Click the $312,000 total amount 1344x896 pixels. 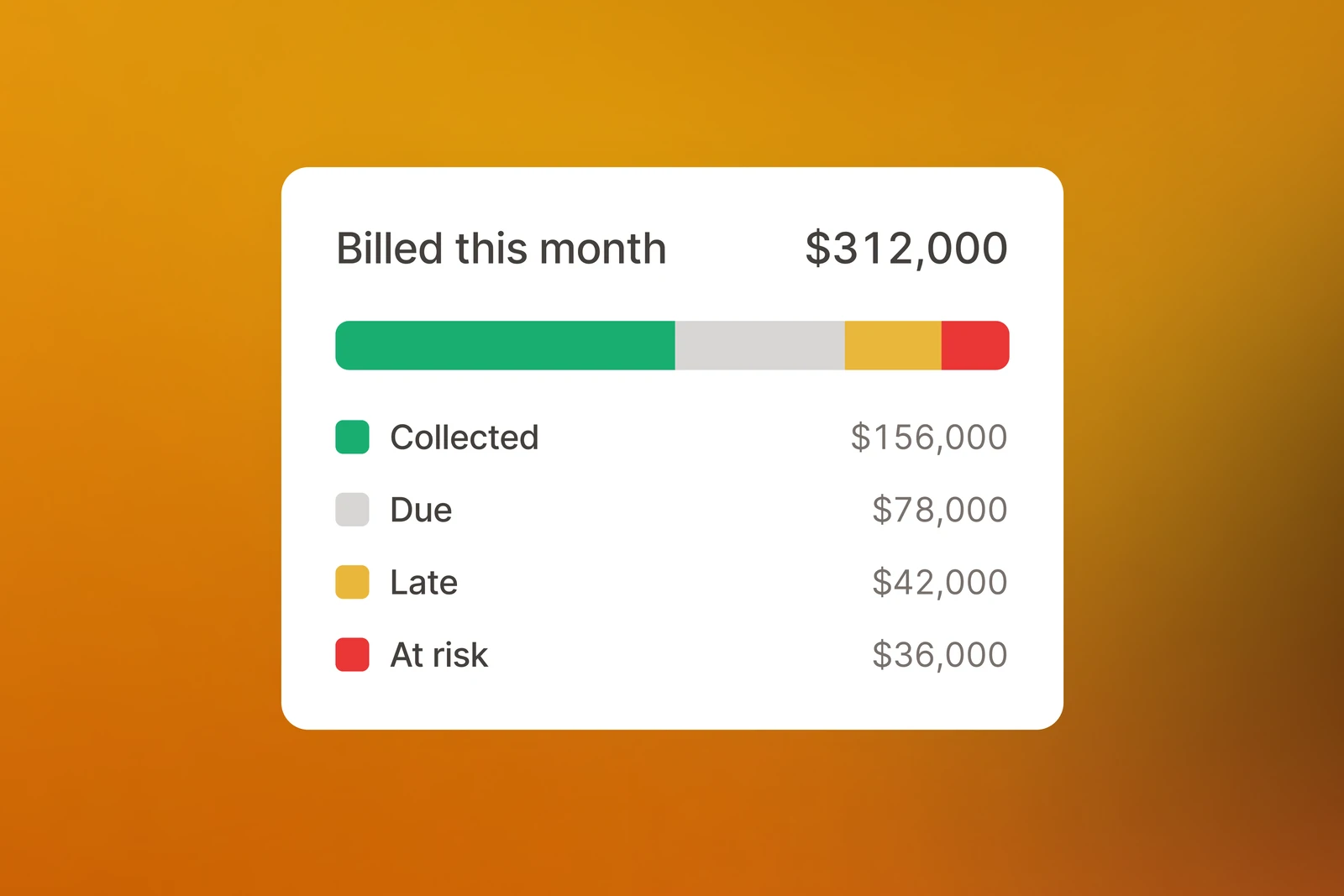pos(906,249)
